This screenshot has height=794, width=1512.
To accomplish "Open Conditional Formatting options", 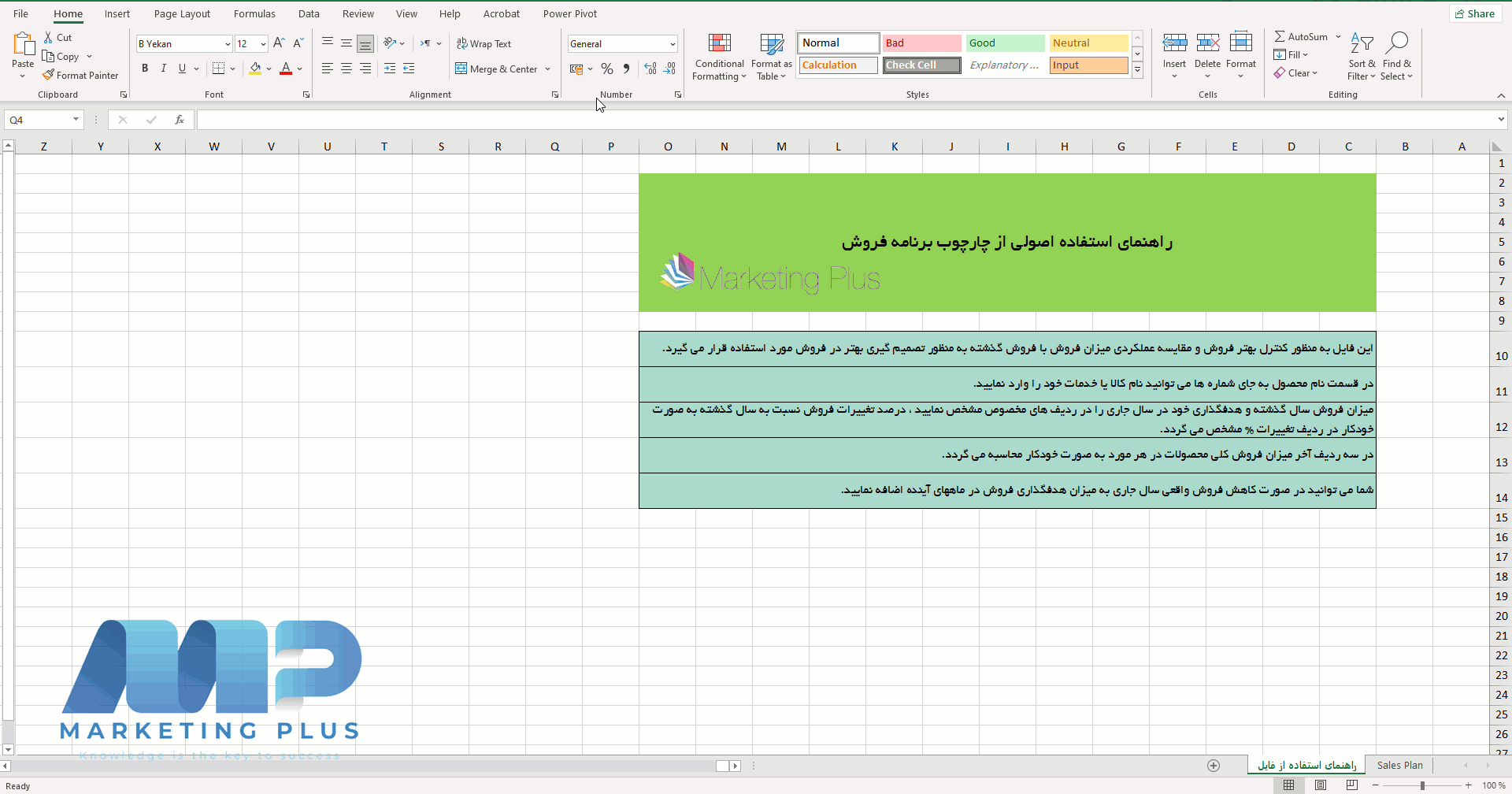I will click(718, 56).
